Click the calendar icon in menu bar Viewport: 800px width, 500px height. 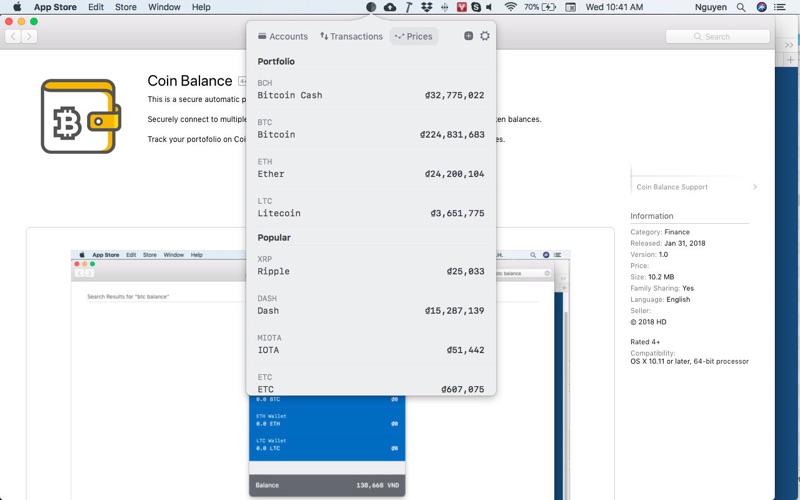[570, 7]
